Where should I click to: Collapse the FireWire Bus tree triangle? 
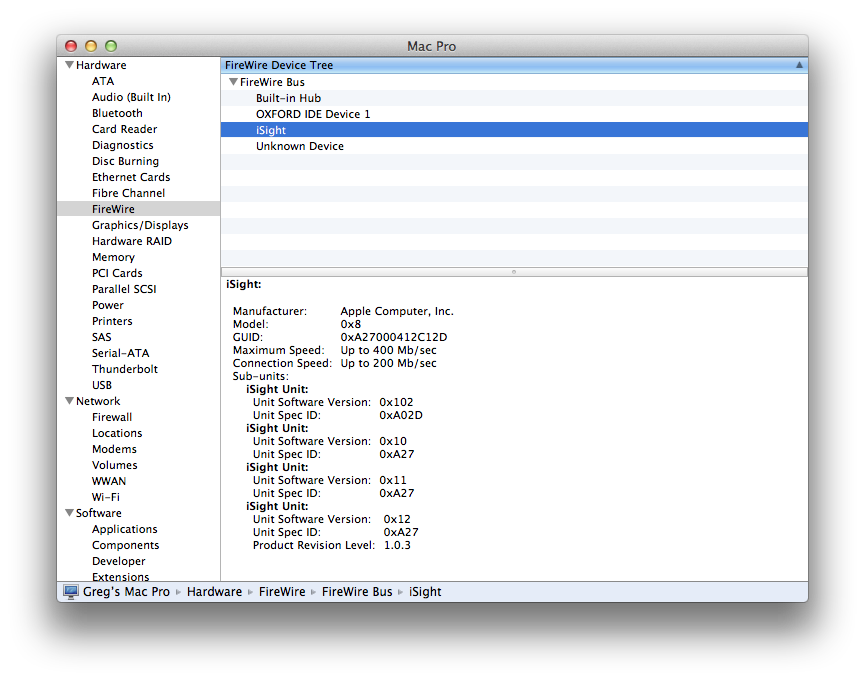click(233, 82)
